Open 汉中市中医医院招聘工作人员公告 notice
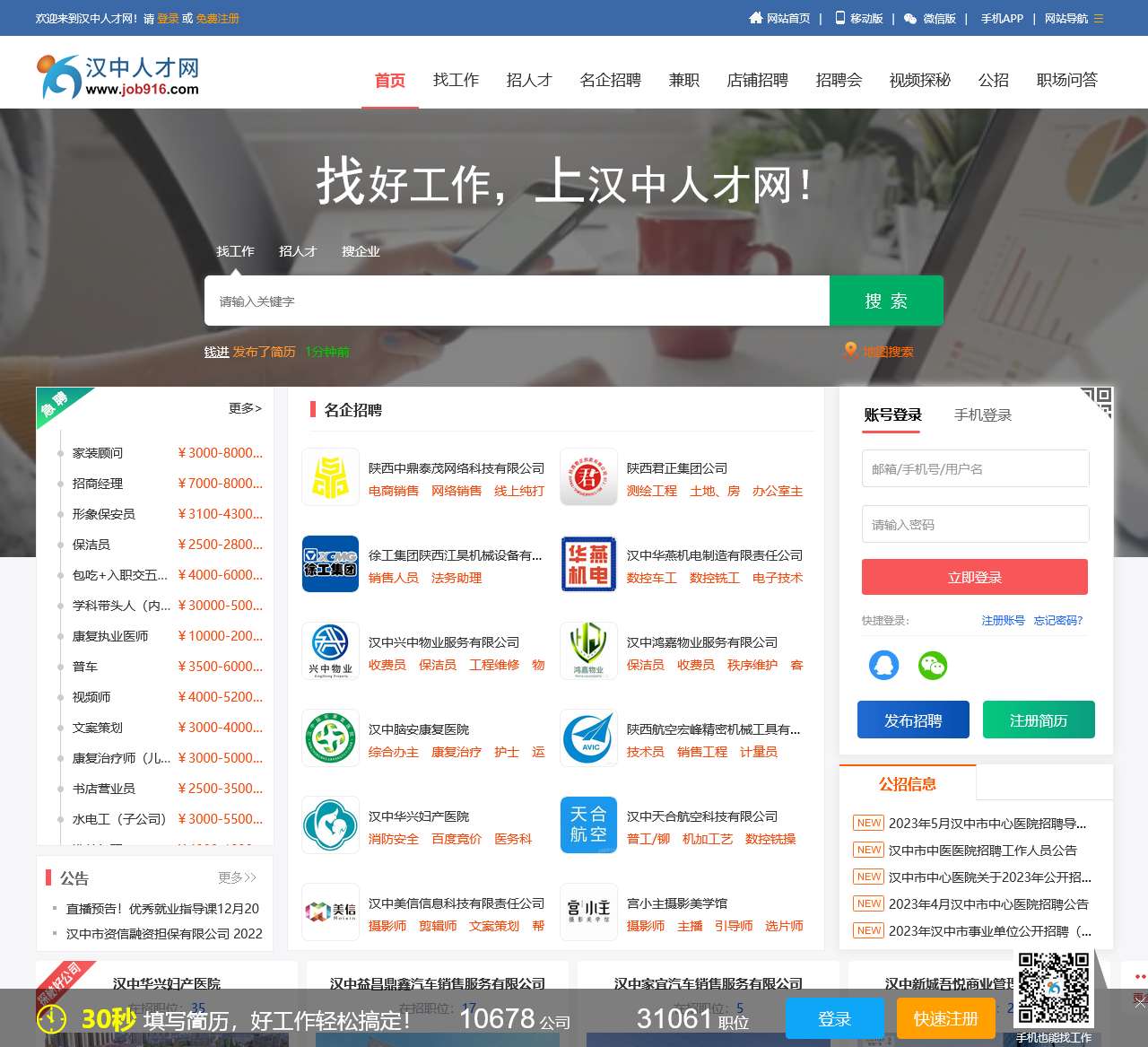Image resolution: width=1148 pixels, height=1047 pixels. coord(983,850)
